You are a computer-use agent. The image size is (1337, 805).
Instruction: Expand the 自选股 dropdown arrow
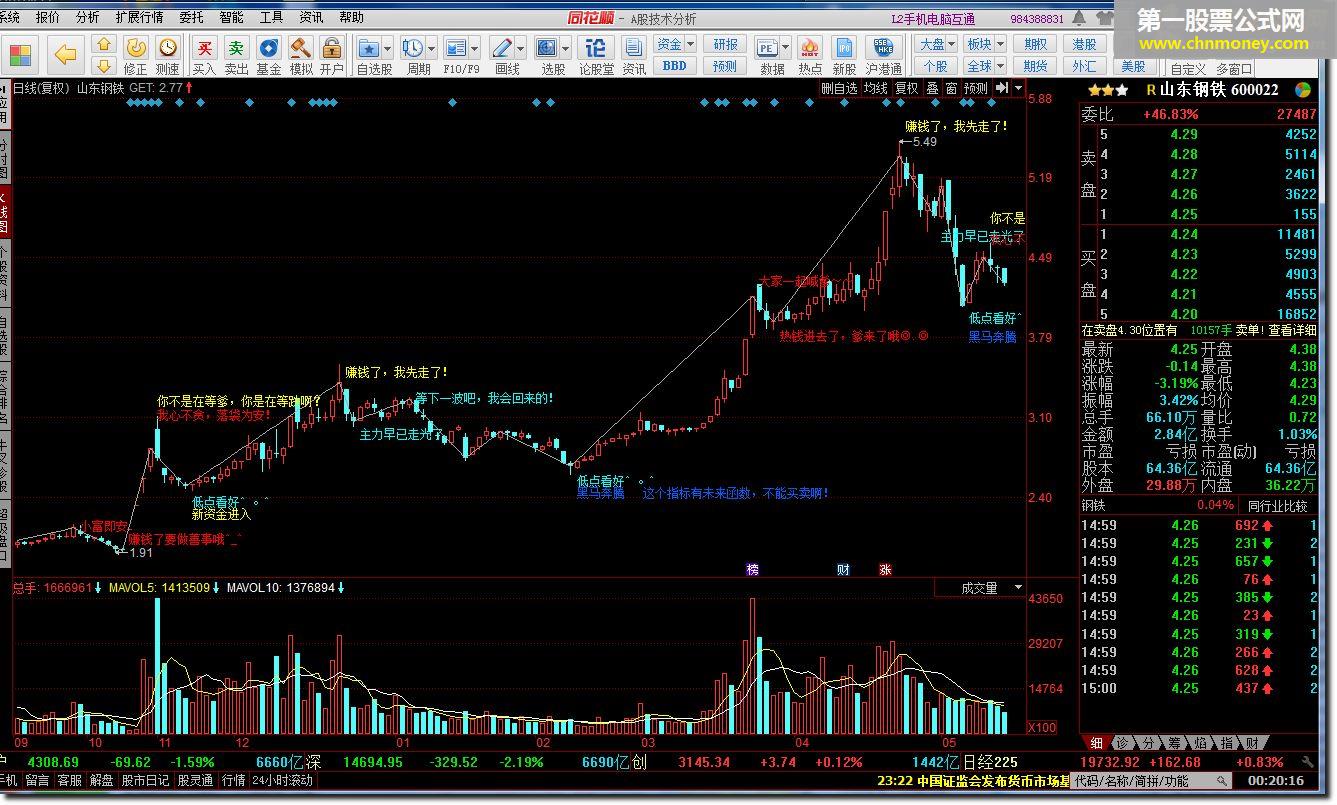pyautogui.click(x=388, y=49)
